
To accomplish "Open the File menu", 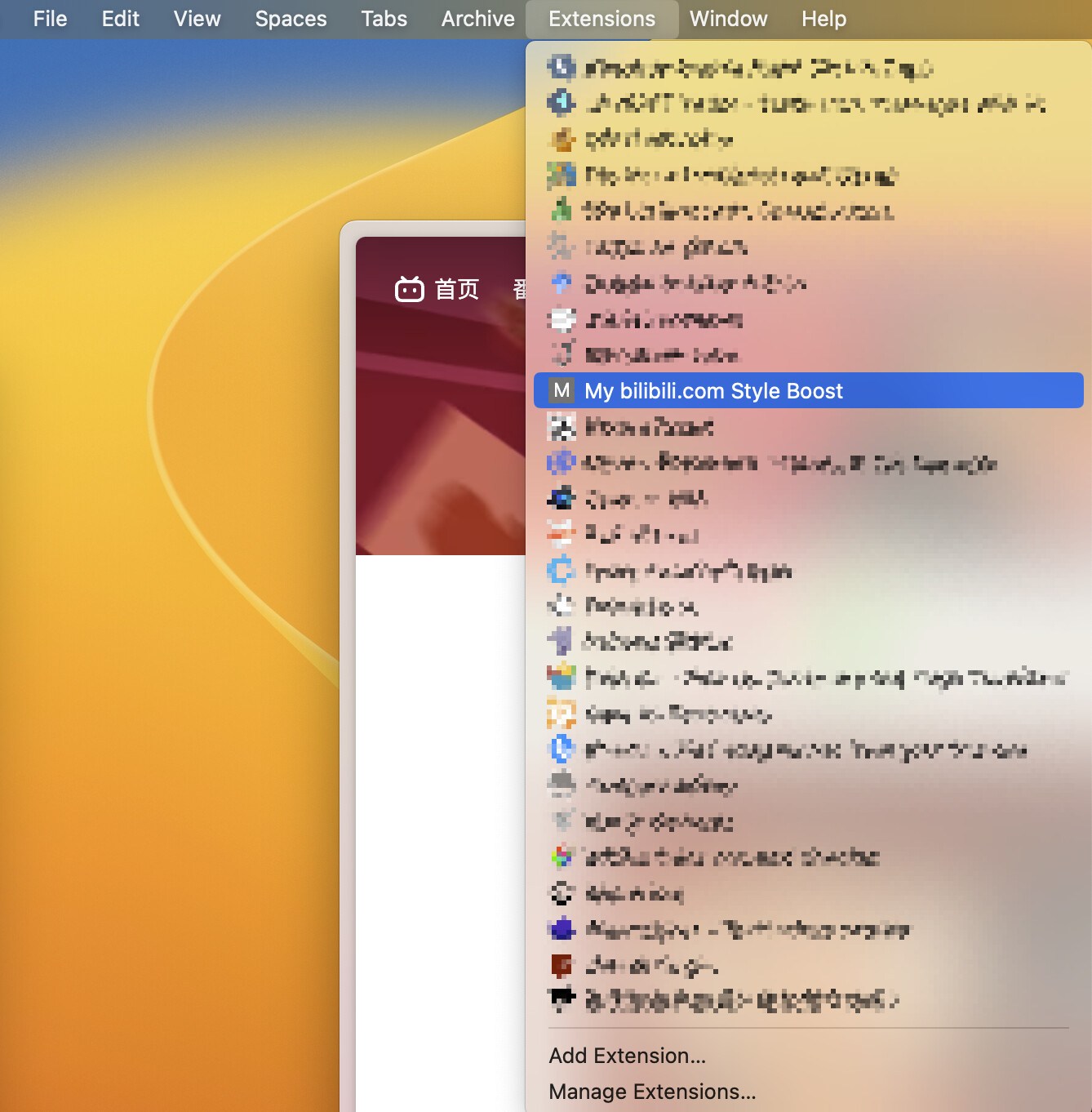I will coord(50,19).
